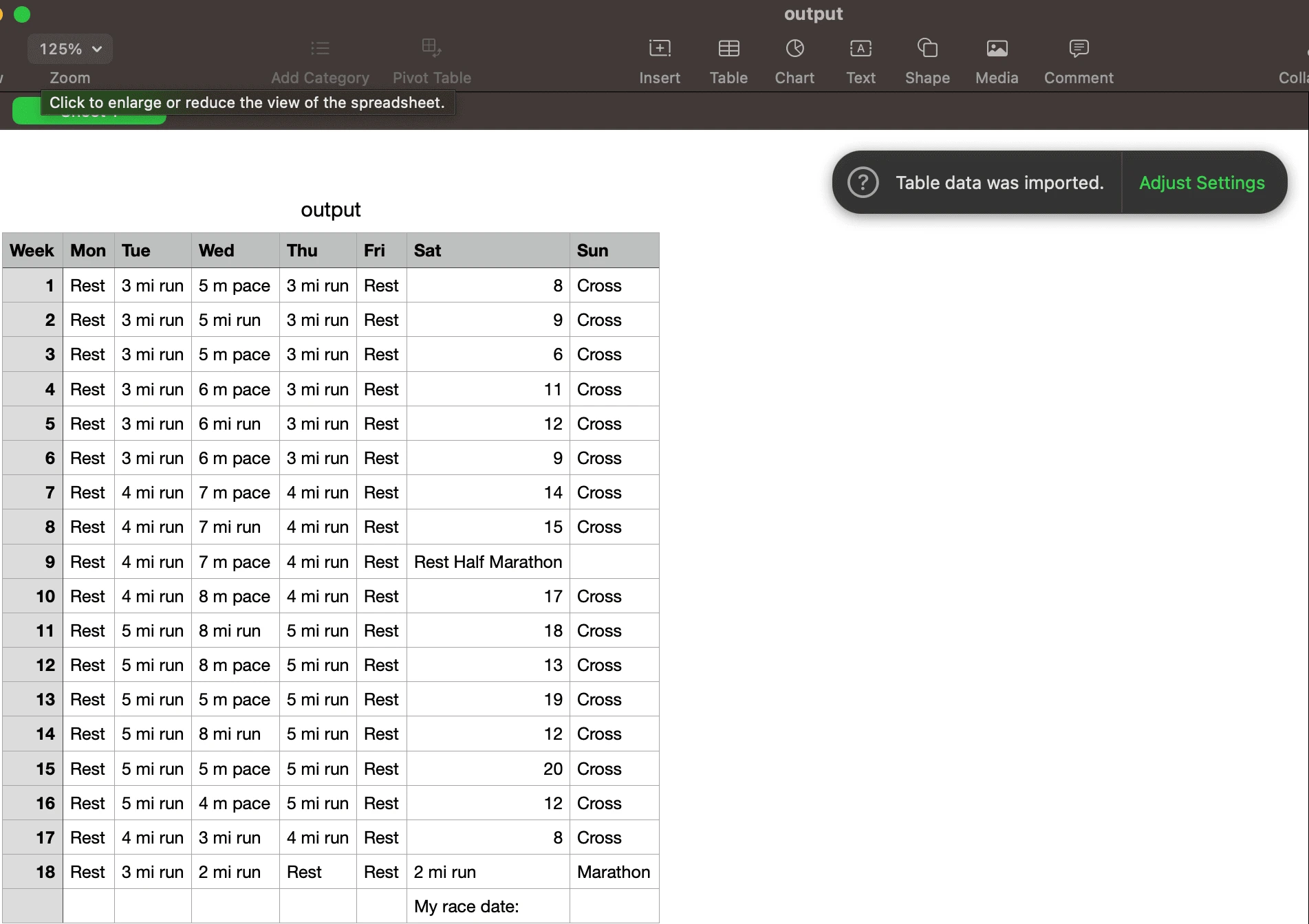Click week 10 Sat cell with 17
This screenshot has width=1309, height=924.
[488, 596]
